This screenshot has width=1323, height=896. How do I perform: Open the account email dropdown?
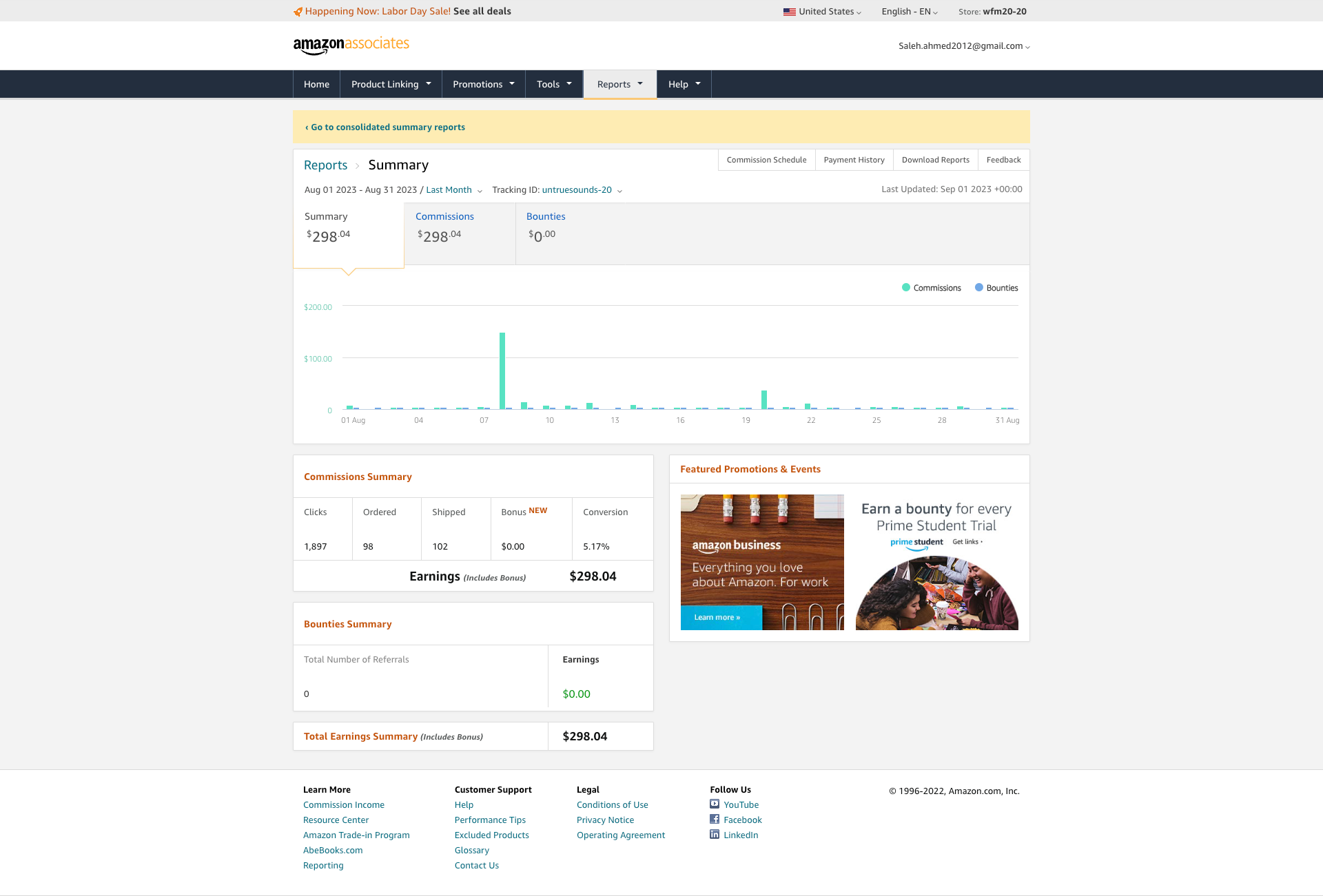(x=964, y=46)
